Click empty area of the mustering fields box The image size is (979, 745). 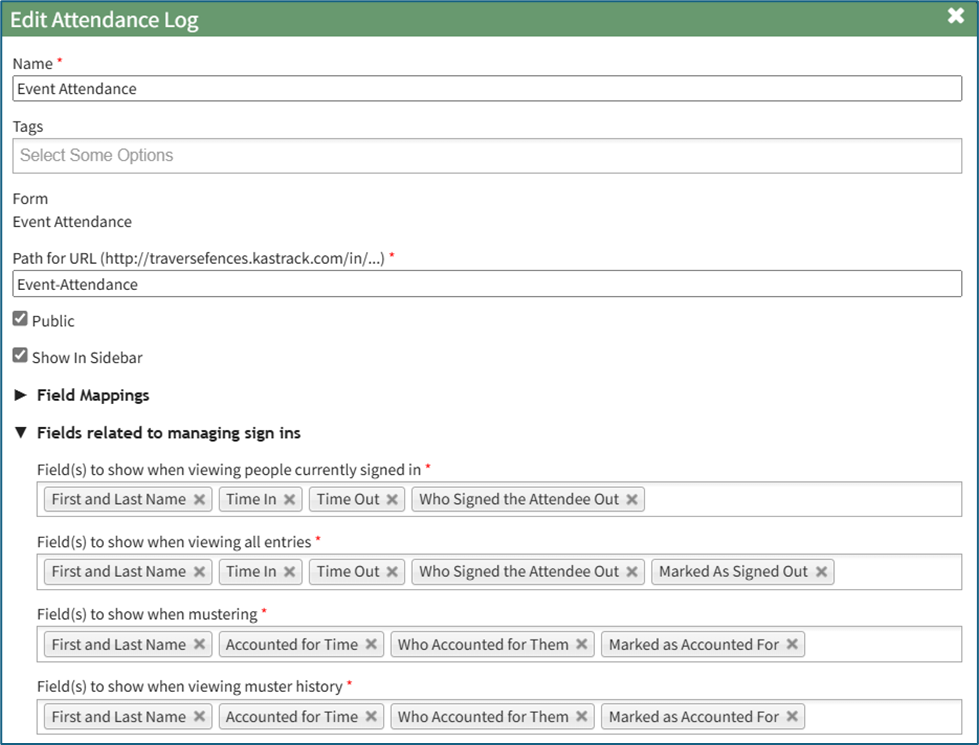(880, 645)
